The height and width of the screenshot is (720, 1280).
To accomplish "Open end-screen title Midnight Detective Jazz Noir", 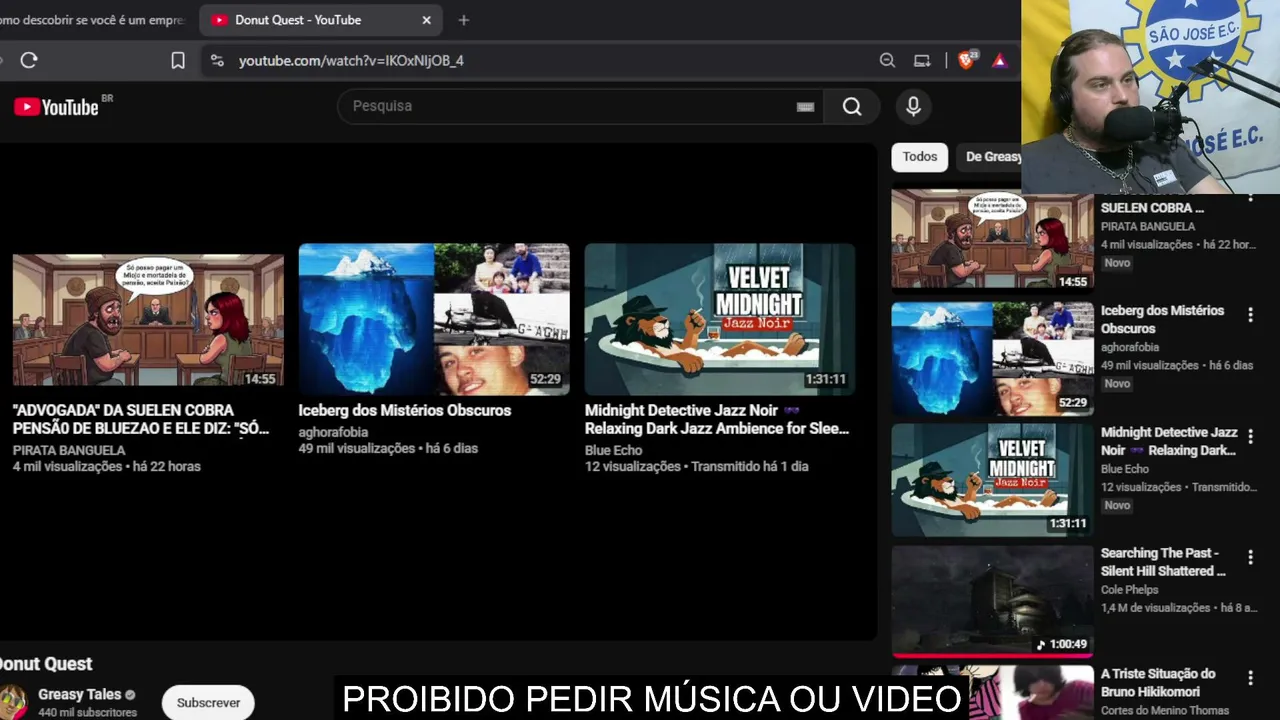I will [717, 419].
